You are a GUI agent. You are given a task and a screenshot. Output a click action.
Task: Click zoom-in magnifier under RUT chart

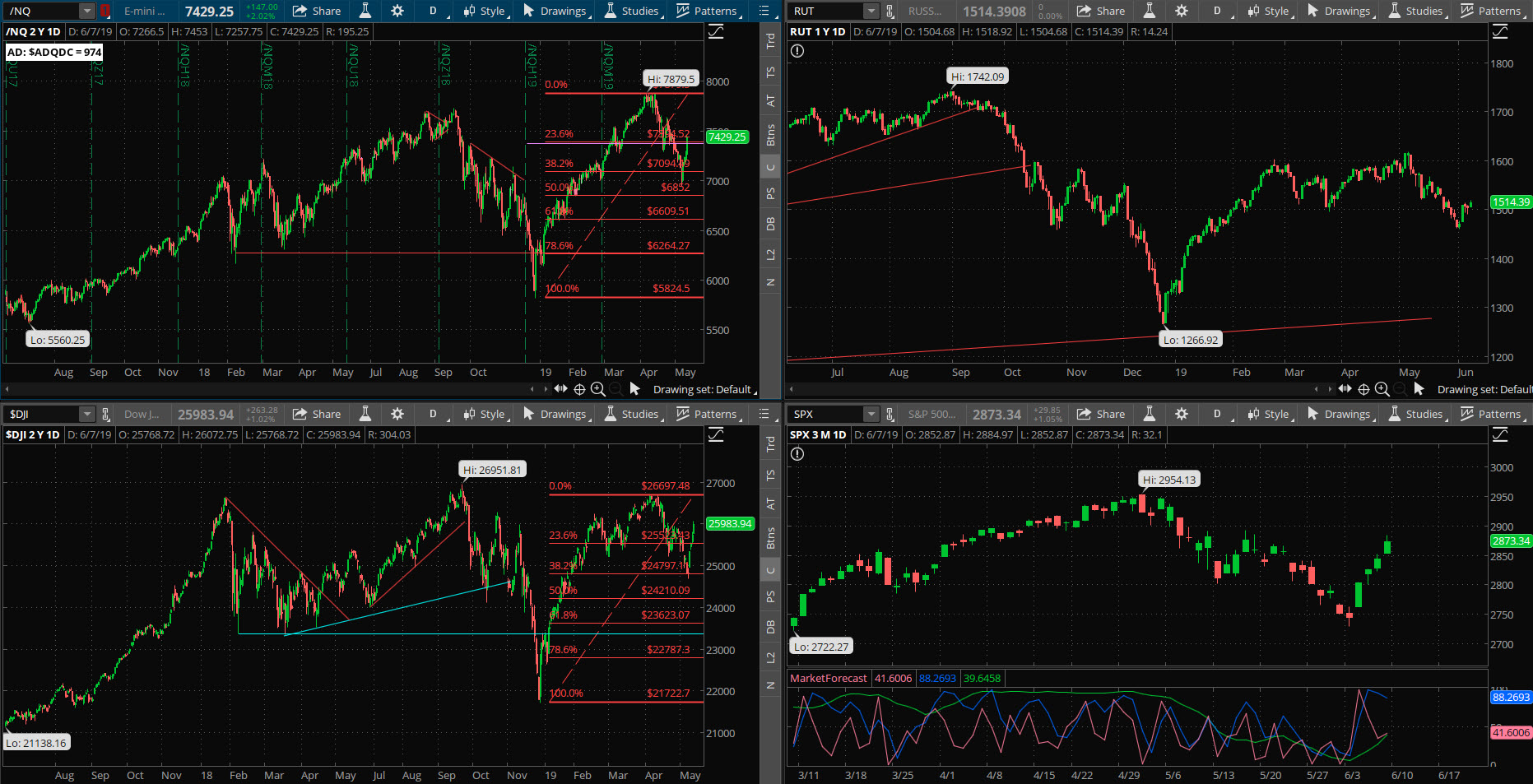[x=1382, y=389]
